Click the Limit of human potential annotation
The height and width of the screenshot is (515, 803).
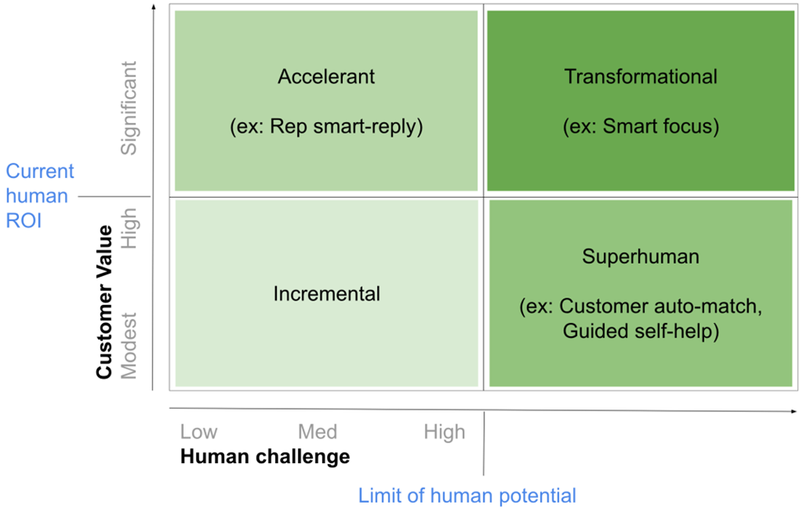[467, 496]
